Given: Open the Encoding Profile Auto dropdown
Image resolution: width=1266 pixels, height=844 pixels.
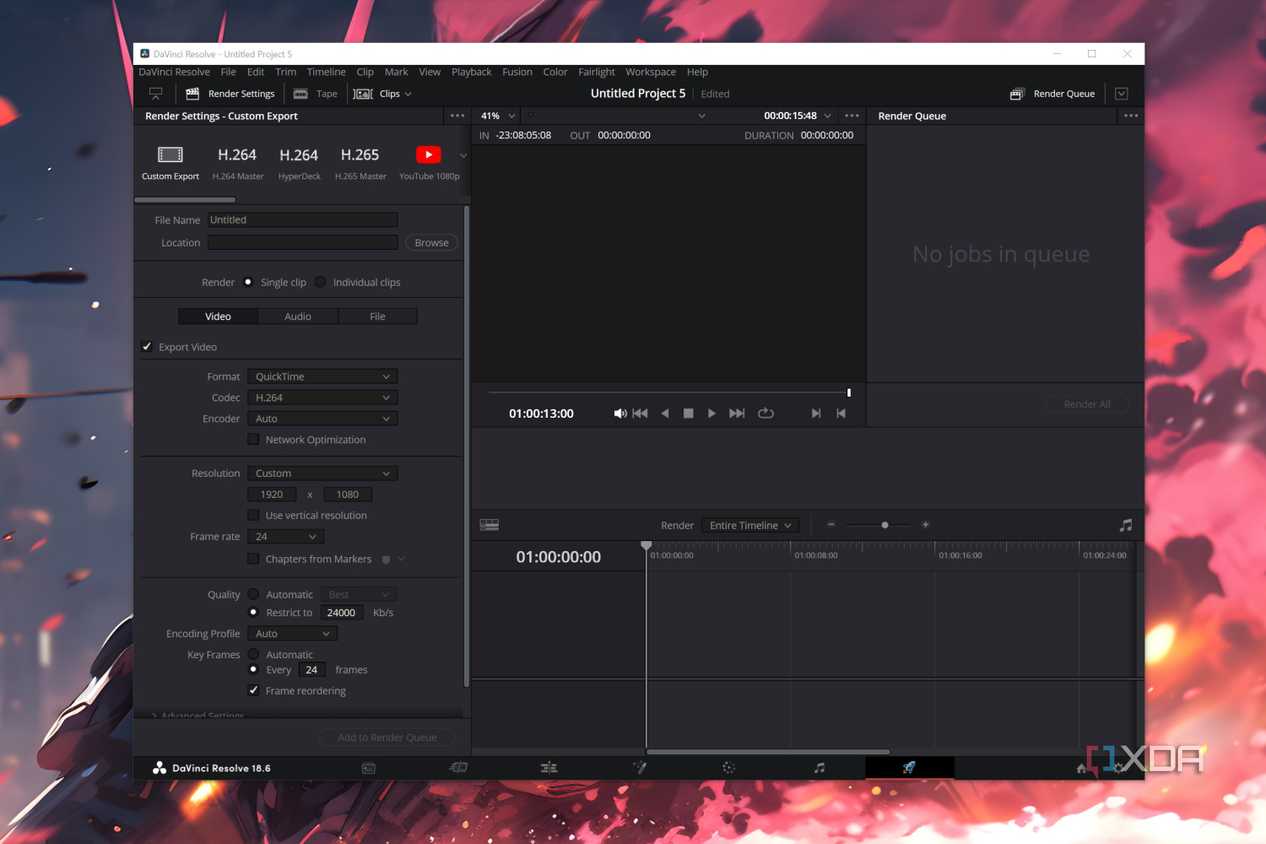Looking at the screenshot, I should [x=291, y=634].
